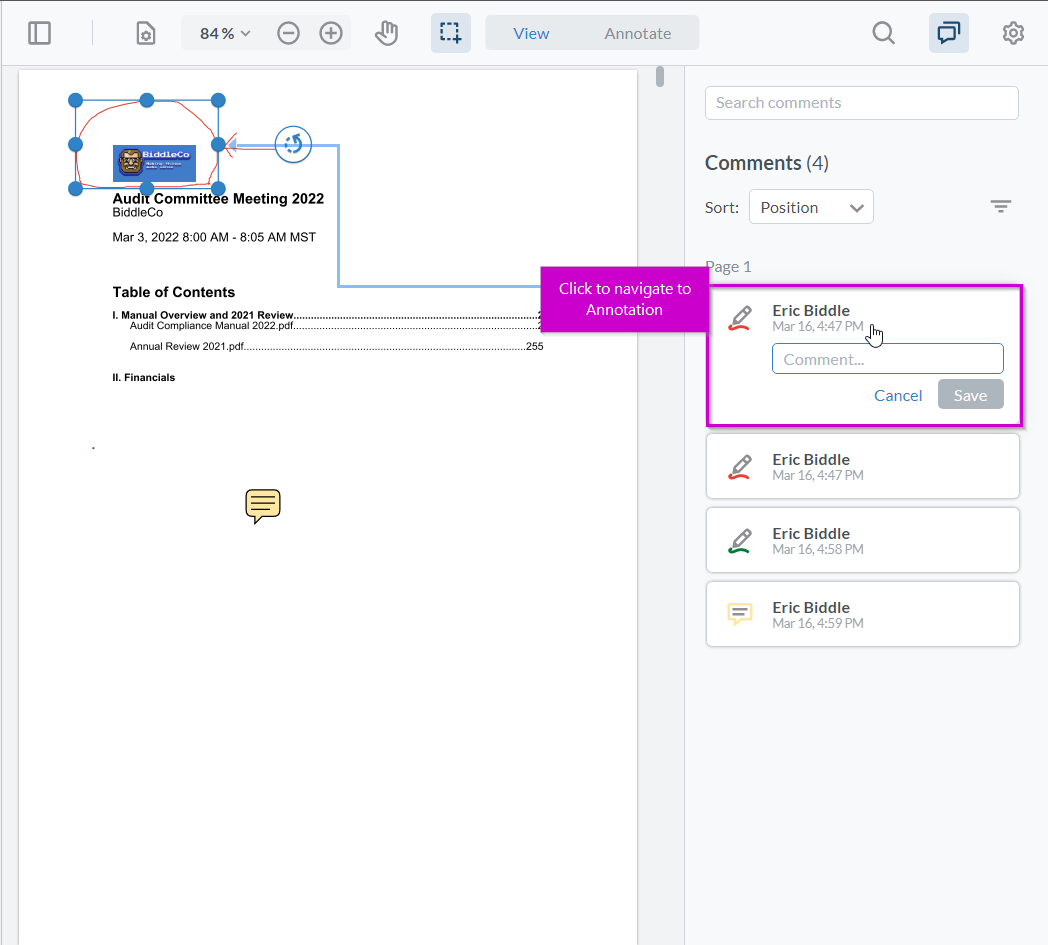Click the left-middle resize handle of annotation
Screen dimensions: 1048x945
[x=76, y=144]
